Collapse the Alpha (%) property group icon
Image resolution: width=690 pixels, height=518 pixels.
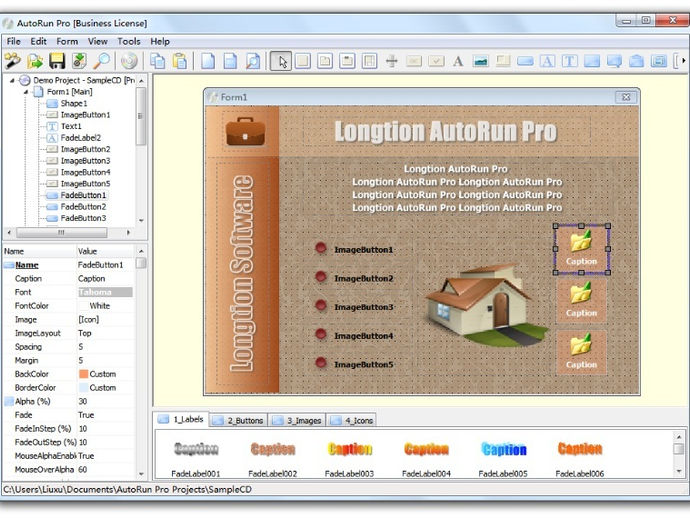(9, 401)
